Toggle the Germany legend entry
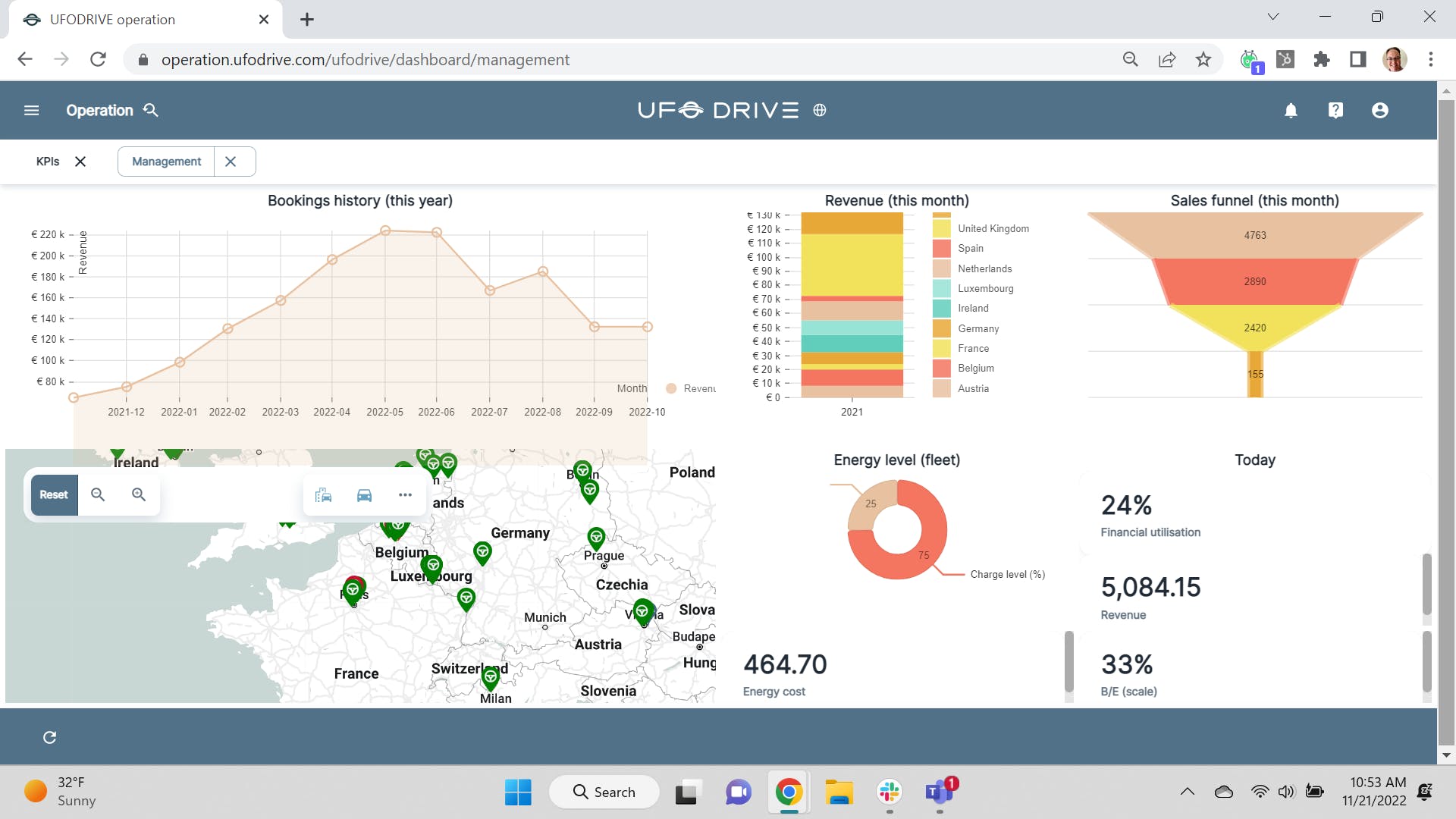The height and width of the screenshot is (819, 1456). tap(977, 328)
